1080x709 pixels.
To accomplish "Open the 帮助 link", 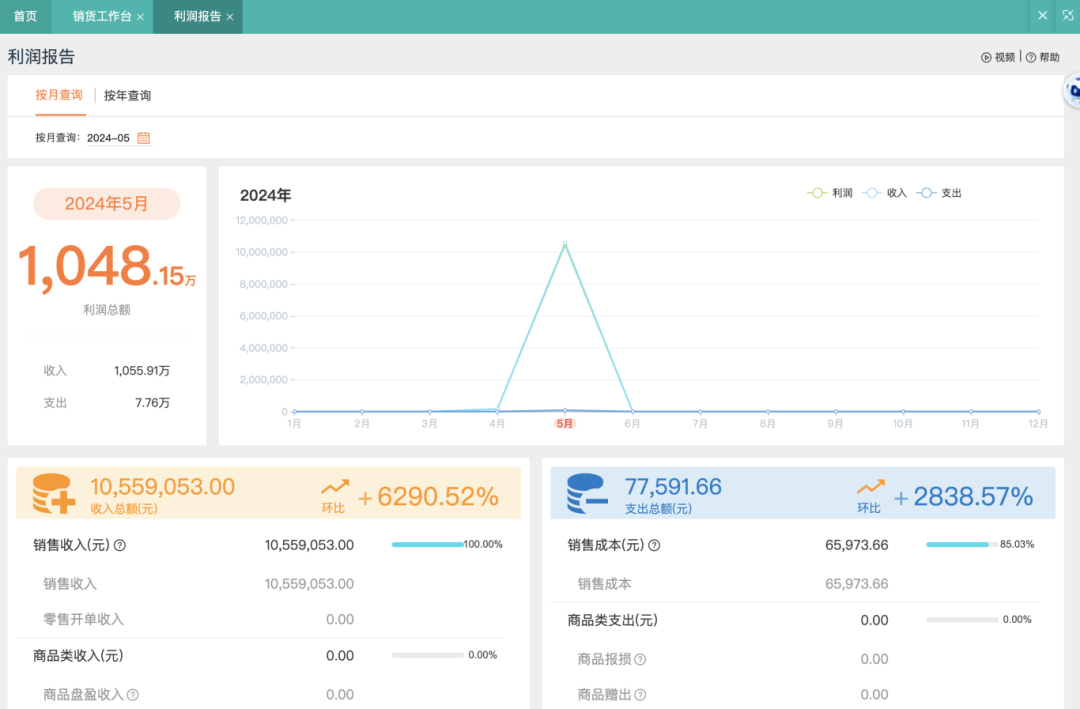I will tap(1043, 58).
